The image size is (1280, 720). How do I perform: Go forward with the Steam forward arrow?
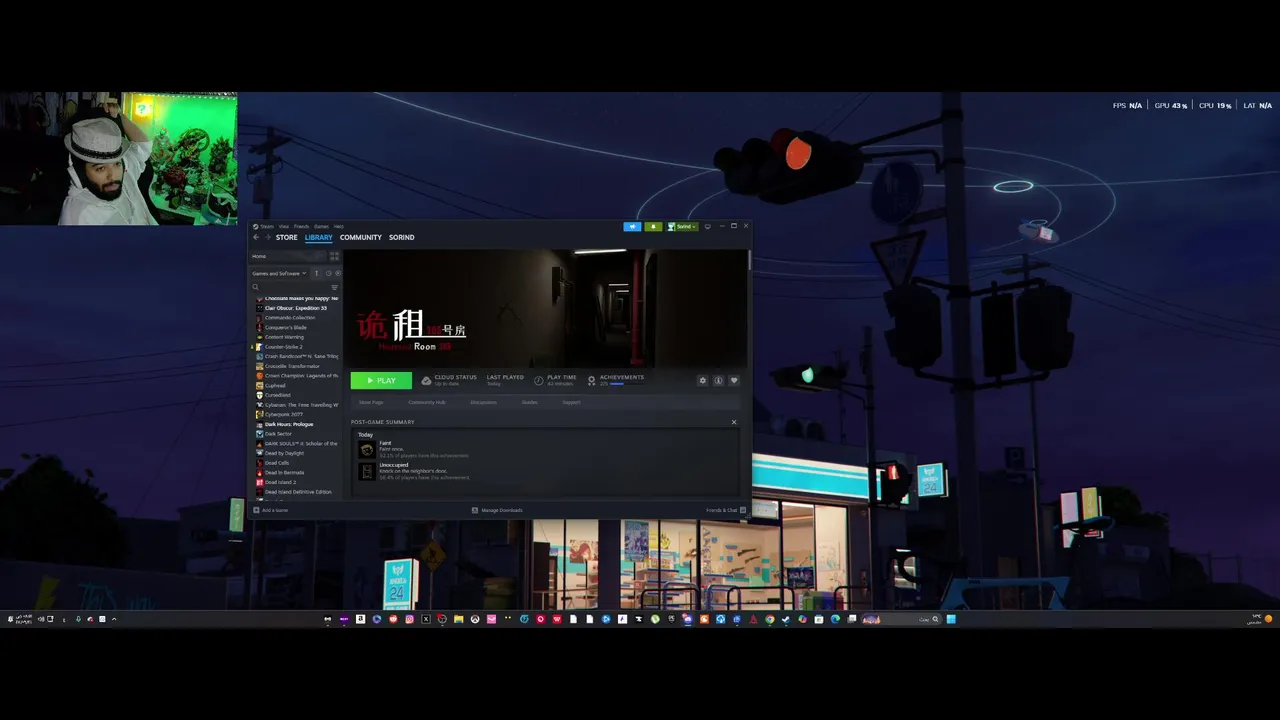point(268,237)
